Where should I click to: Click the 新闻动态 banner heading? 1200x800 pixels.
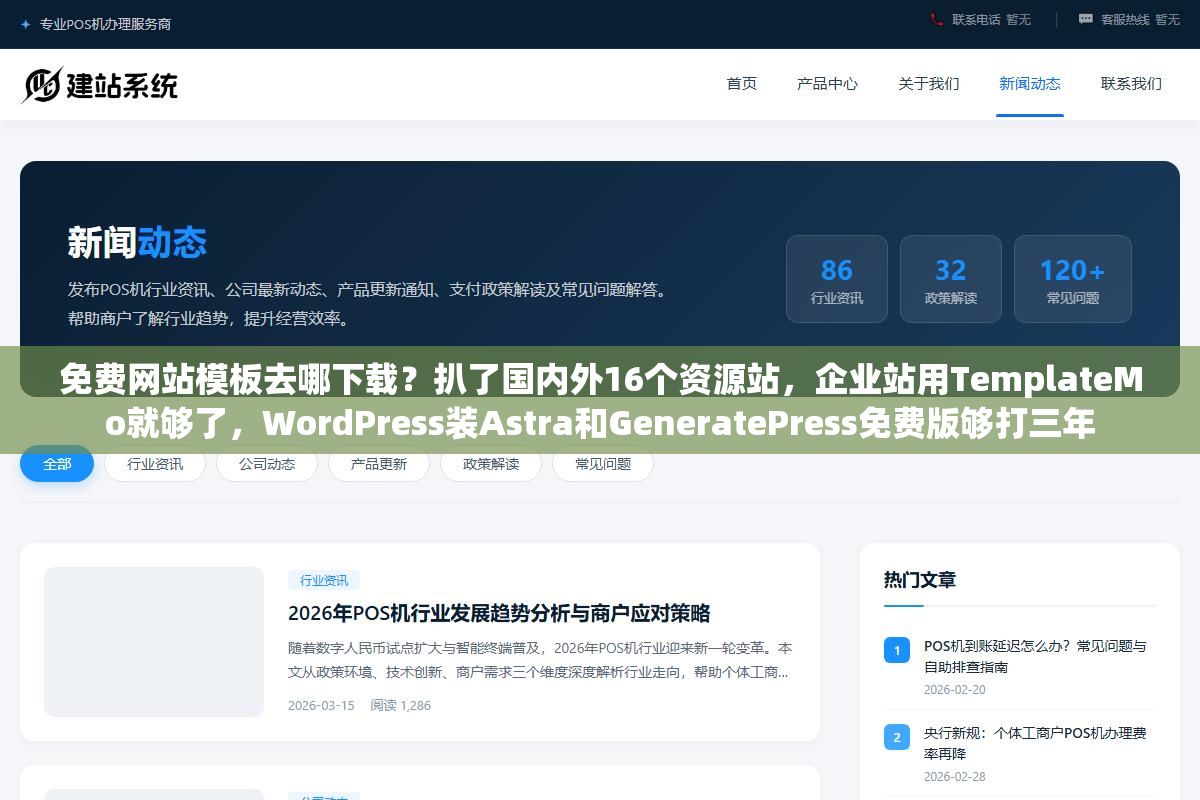click(137, 242)
